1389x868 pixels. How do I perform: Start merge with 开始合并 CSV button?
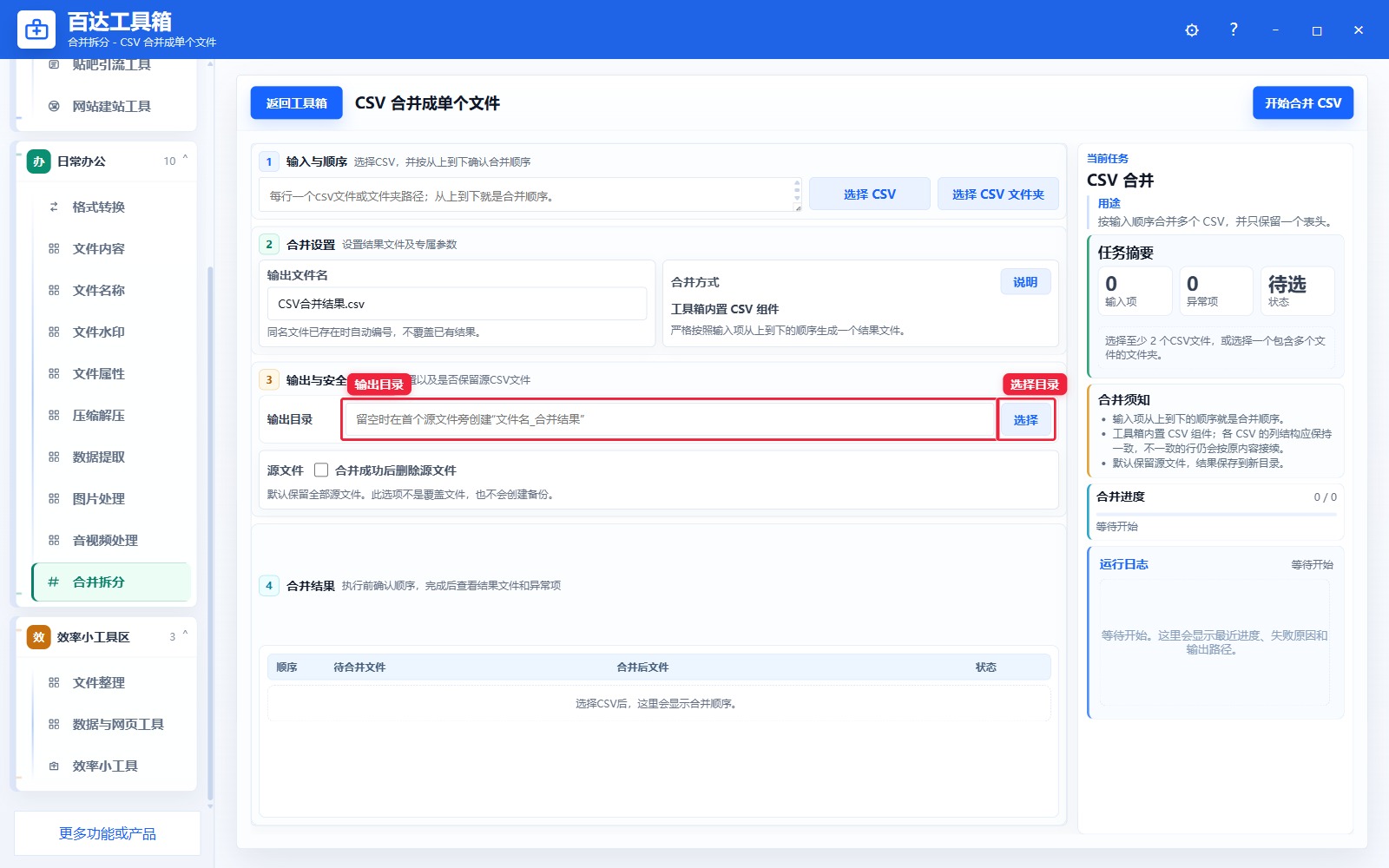tap(1302, 102)
